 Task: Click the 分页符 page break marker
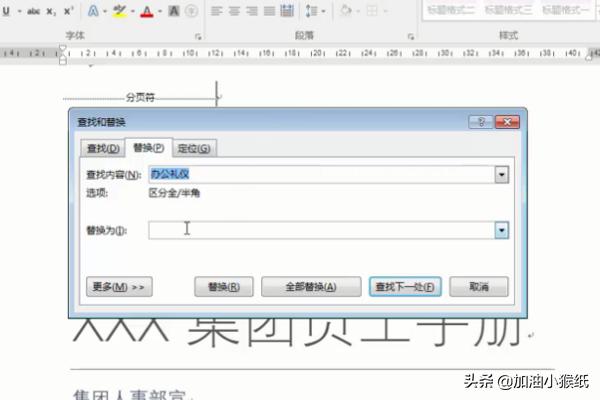point(140,97)
